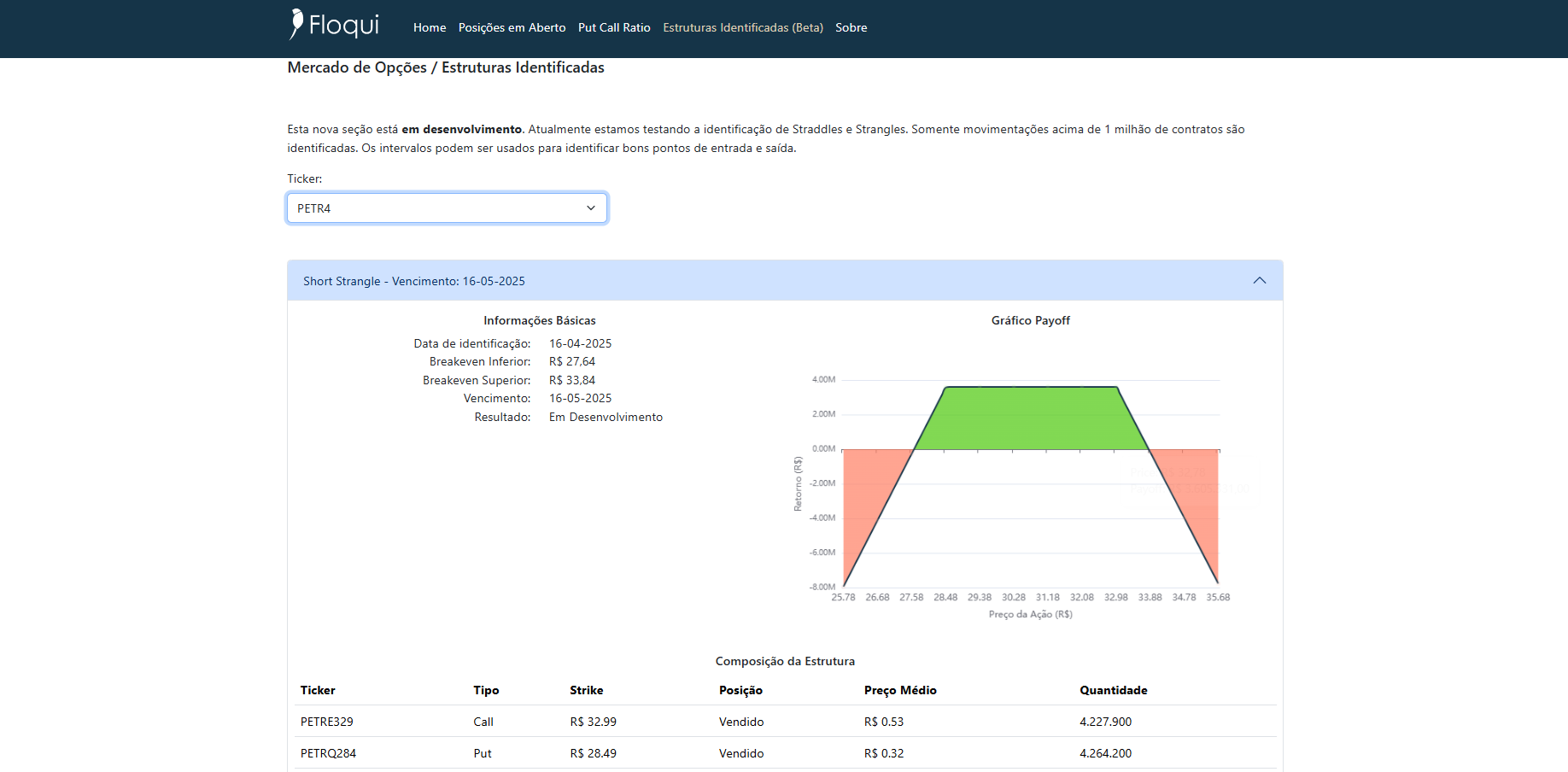This screenshot has height=772, width=1568.
Task: Select Estruturas Identificadas (Beta) menu item
Action: click(x=743, y=27)
